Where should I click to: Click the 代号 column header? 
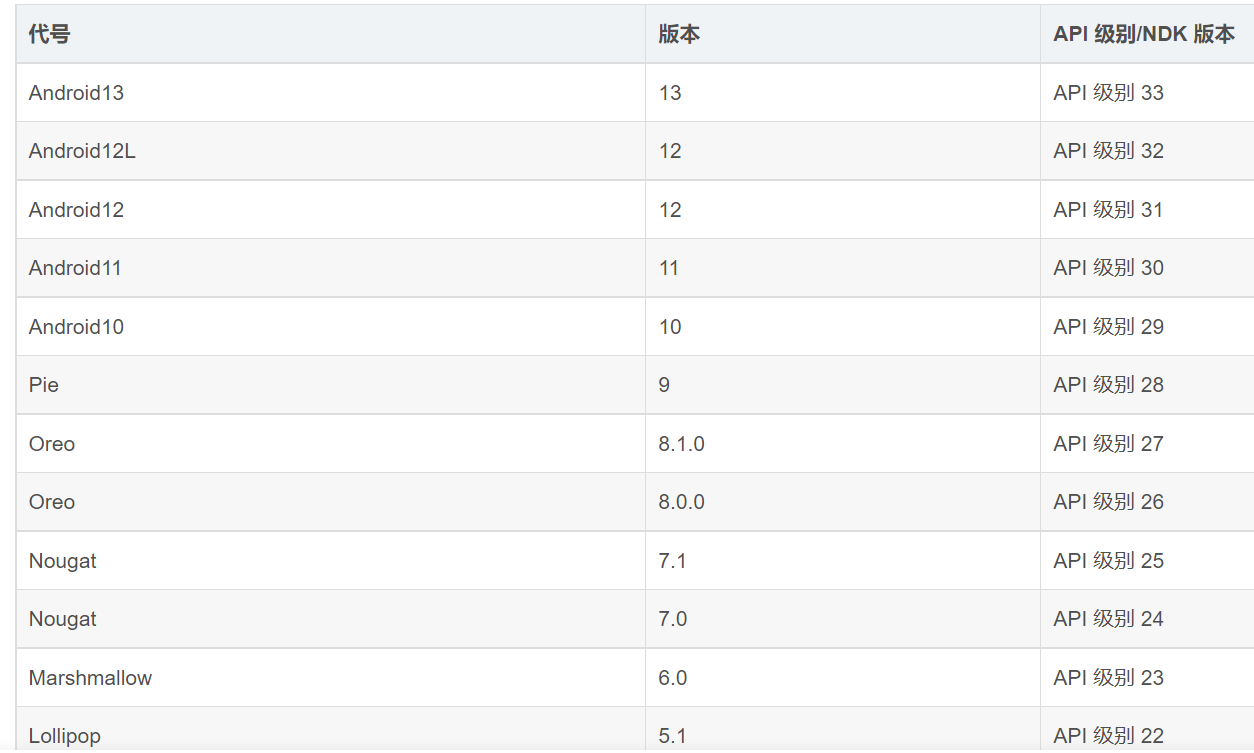pos(331,34)
